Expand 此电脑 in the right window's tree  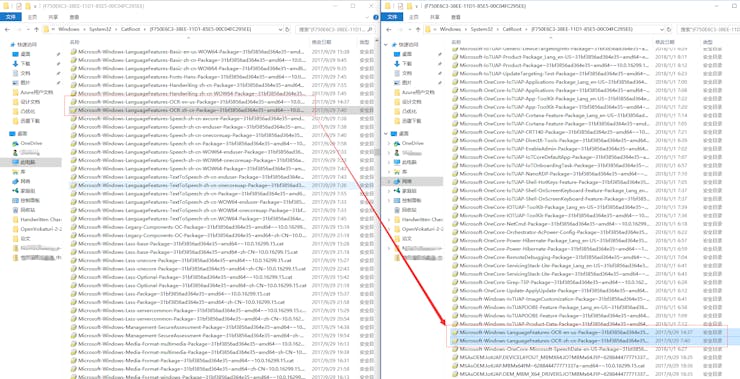point(389,162)
